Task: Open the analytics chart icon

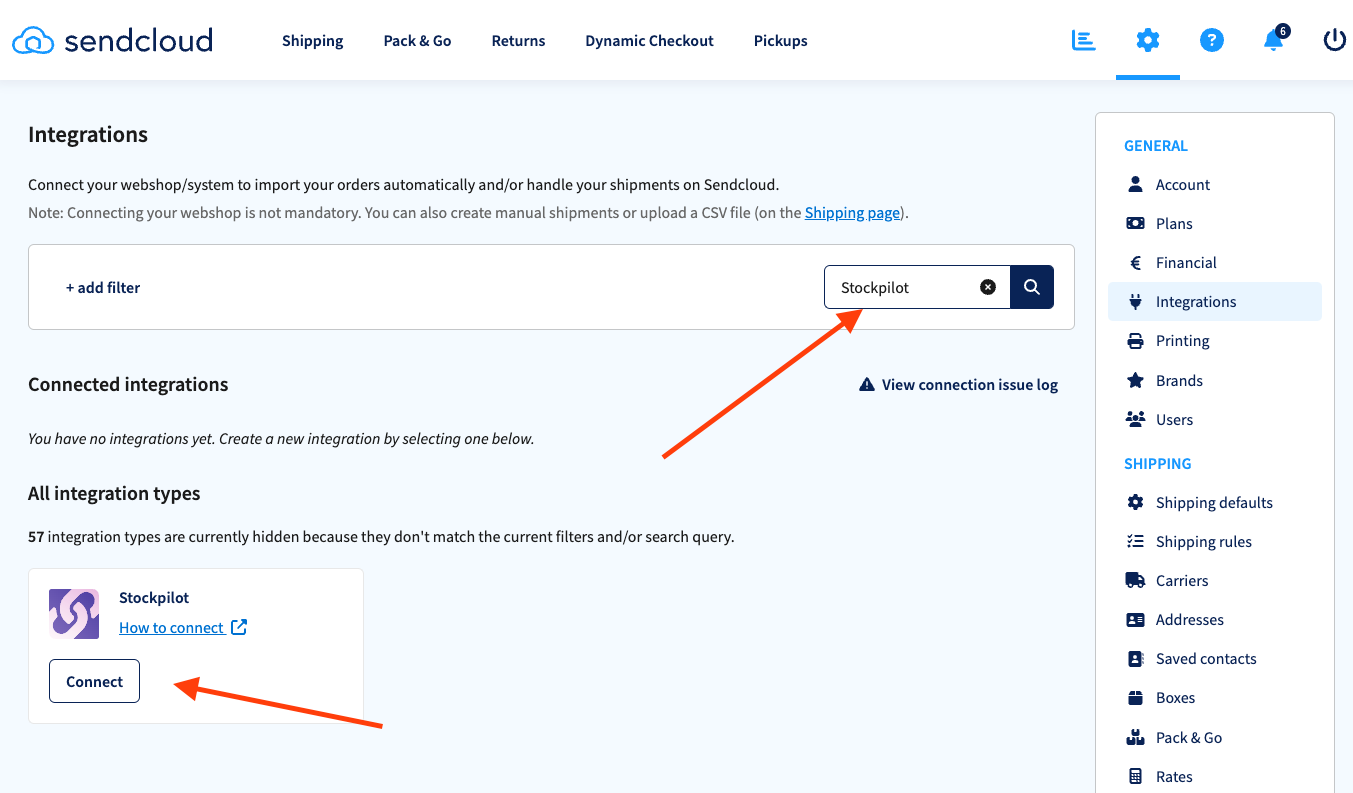Action: pos(1084,40)
